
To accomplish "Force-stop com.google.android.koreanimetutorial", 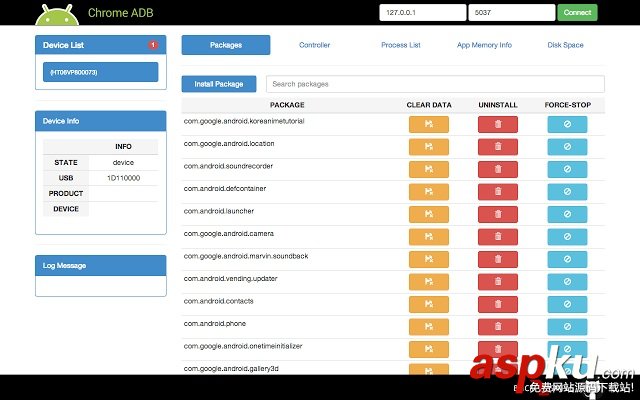I will click(x=567, y=124).
